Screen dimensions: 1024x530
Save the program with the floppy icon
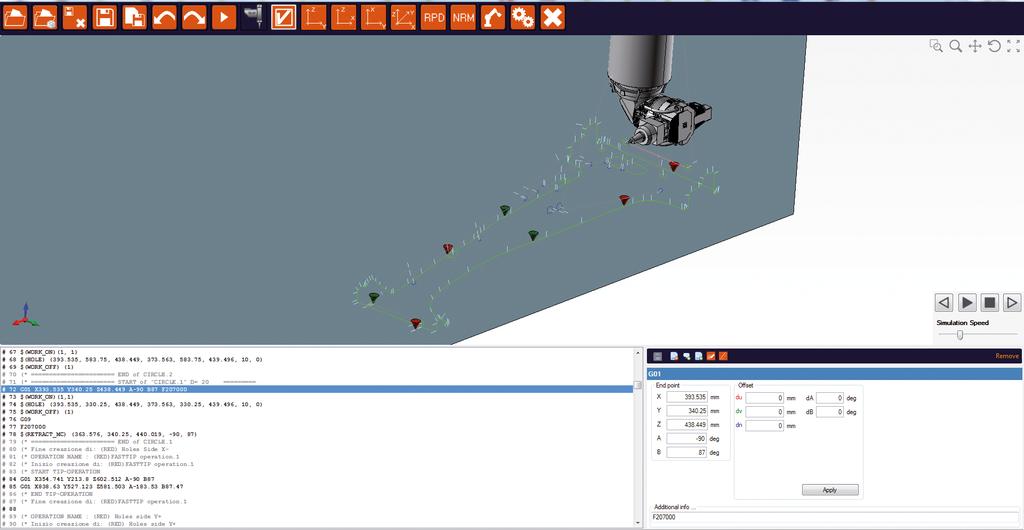104,18
